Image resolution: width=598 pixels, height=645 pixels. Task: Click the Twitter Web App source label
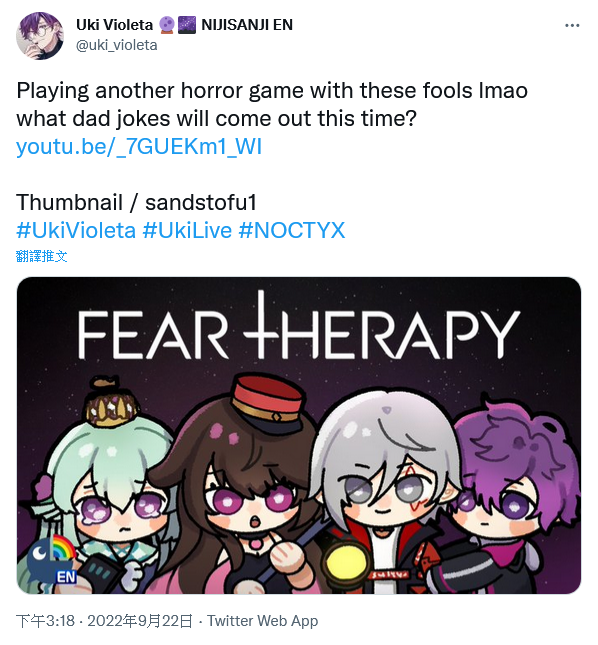[262, 621]
